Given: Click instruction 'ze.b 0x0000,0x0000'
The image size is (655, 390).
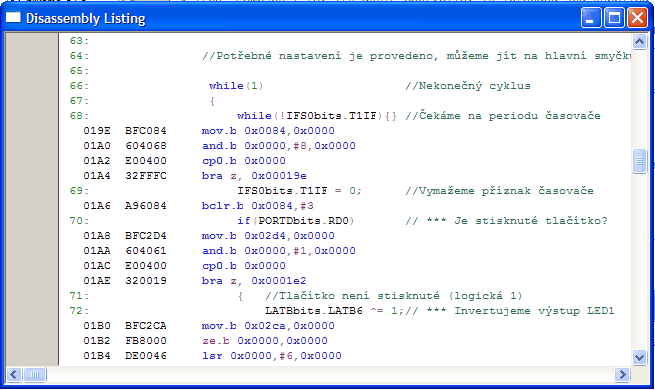Looking at the screenshot, I should click(x=265, y=341).
